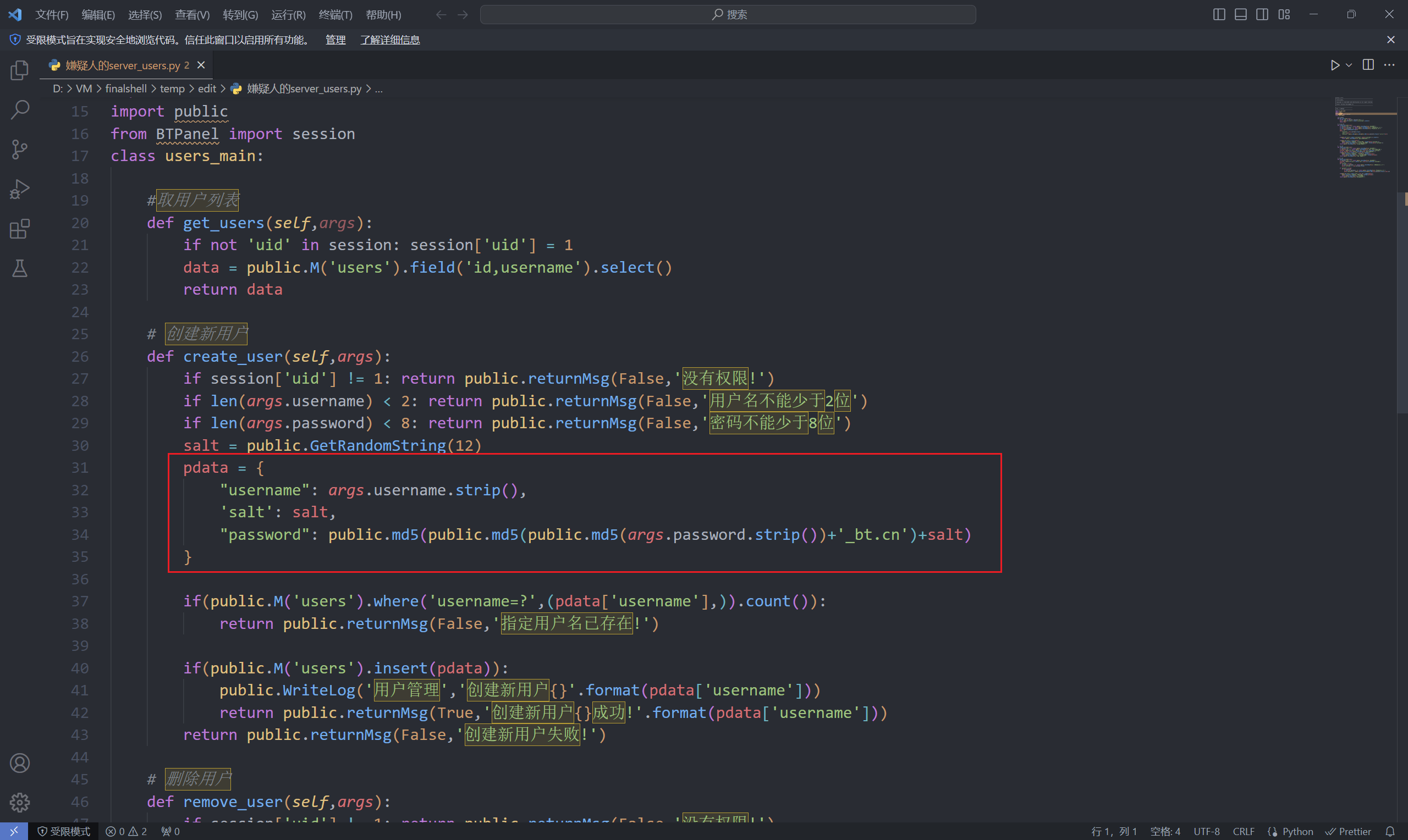Image resolution: width=1408 pixels, height=840 pixels.
Task: Open the Manage gear settings icon
Action: pyautogui.click(x=20, y=802)
